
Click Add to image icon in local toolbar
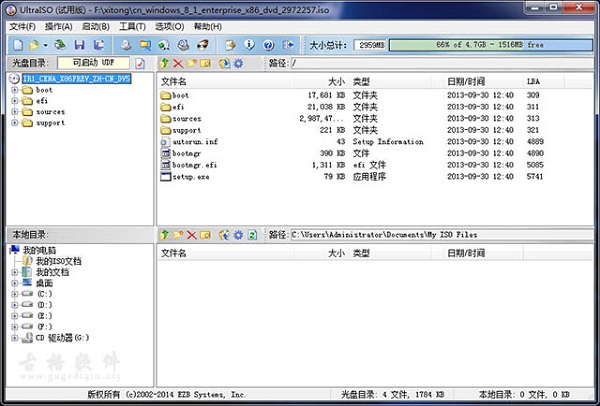coord(224,235)
